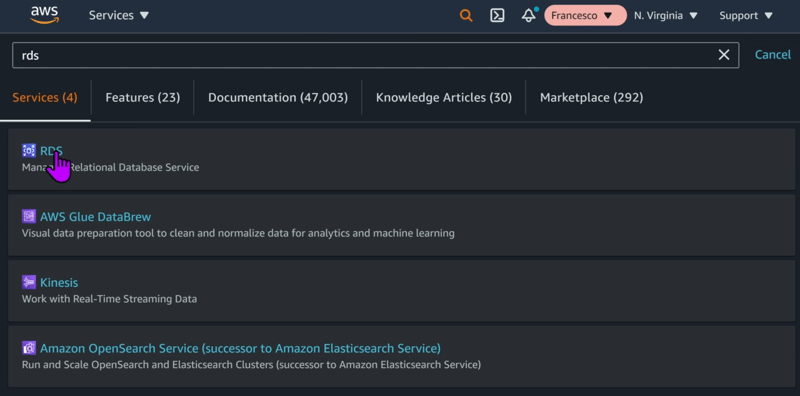The width and height of the screenshot is (800, 396).
Task: Click the search field containing rds
Action: (376, 55)
